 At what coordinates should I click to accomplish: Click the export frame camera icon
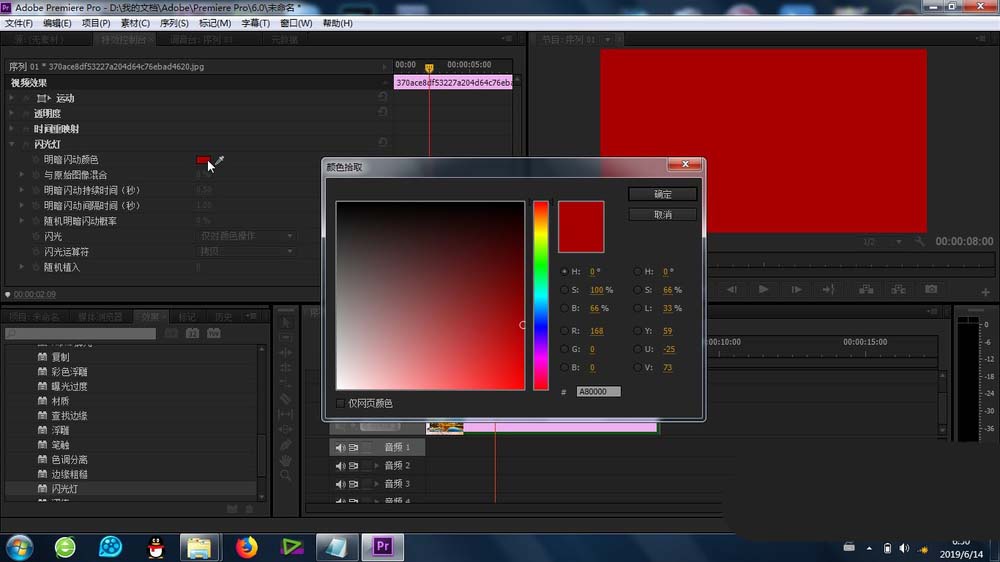(931, 290)
